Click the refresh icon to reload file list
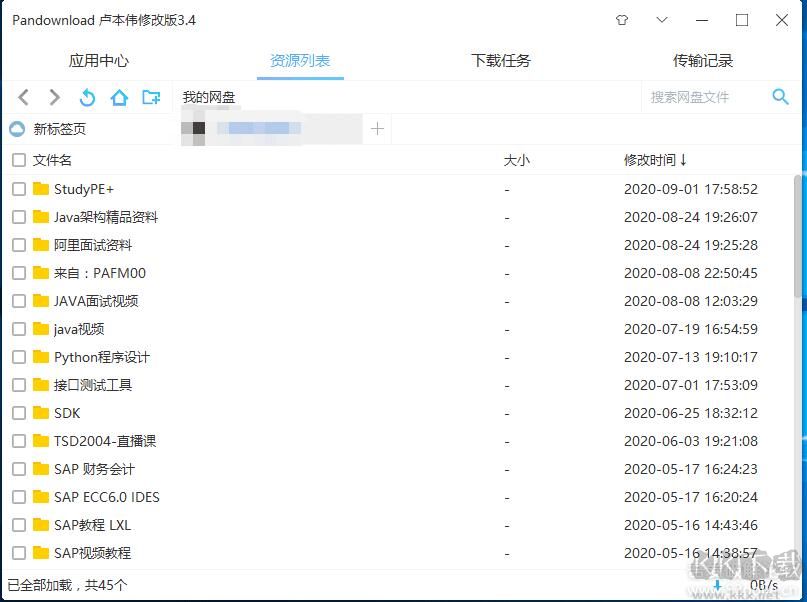The width and height of the screenshot is (807, 602). pos(86,97)
